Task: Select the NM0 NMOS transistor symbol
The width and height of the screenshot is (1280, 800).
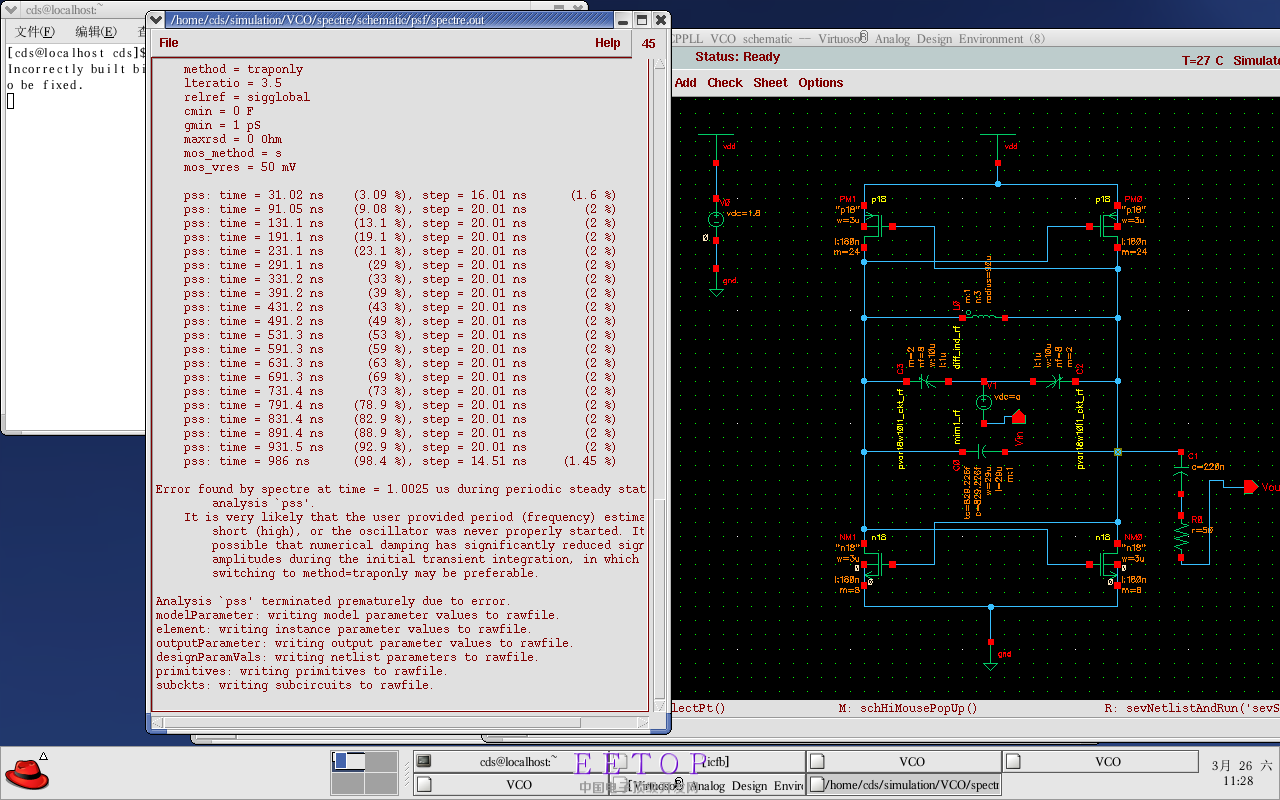Action: (x=1108, y=566)
